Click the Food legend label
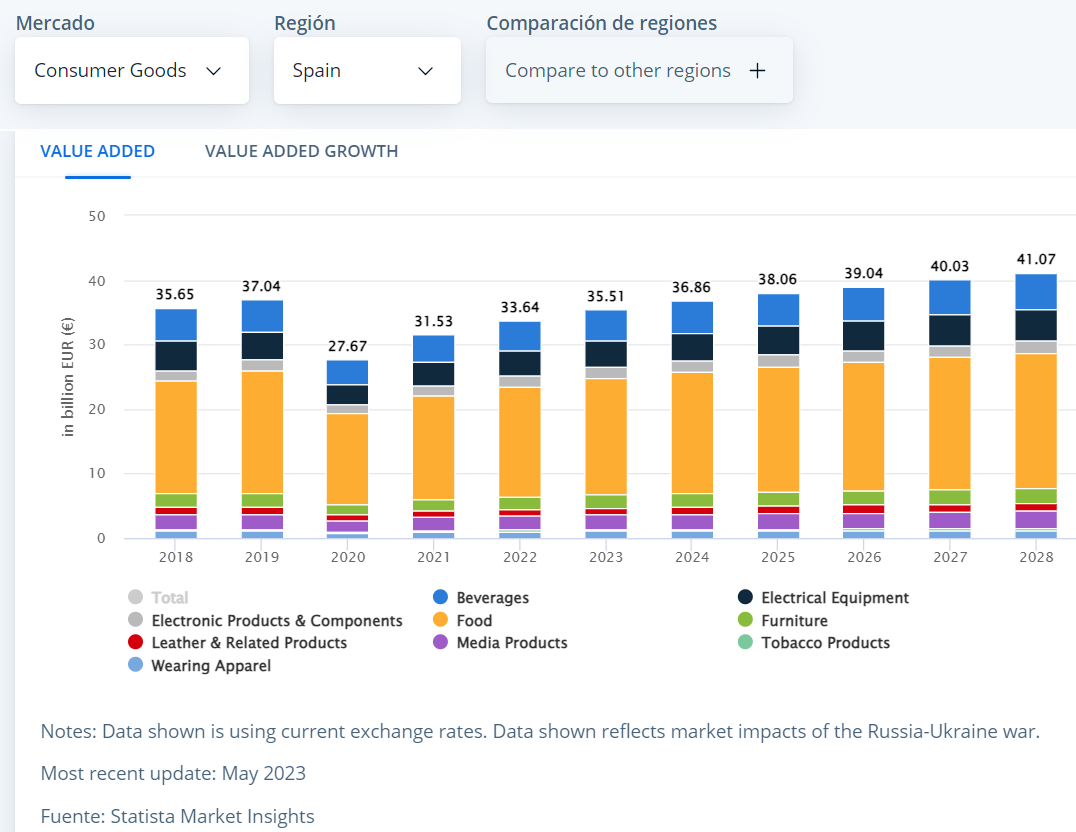 [x=474, y=621]
